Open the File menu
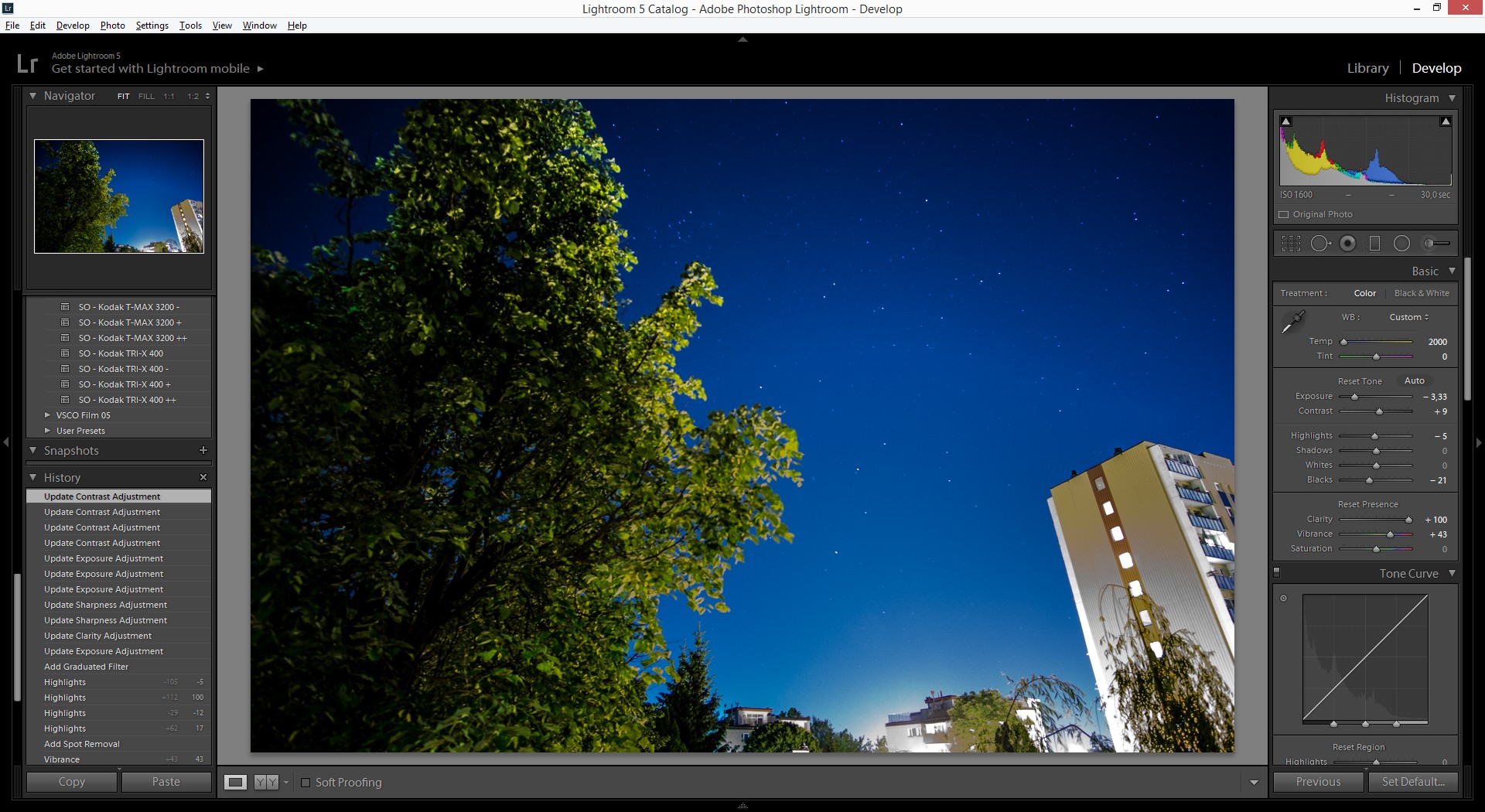This screenshot has height=812, width=1485. click(12, 26)
